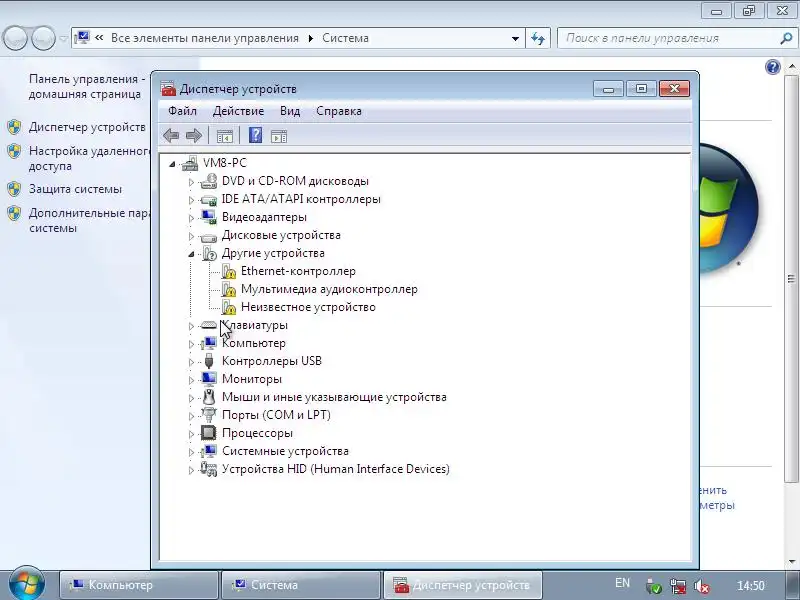Click the network tray icon with red X
The height and width of the screenshot is (600, 800).
tap(678, 586)
